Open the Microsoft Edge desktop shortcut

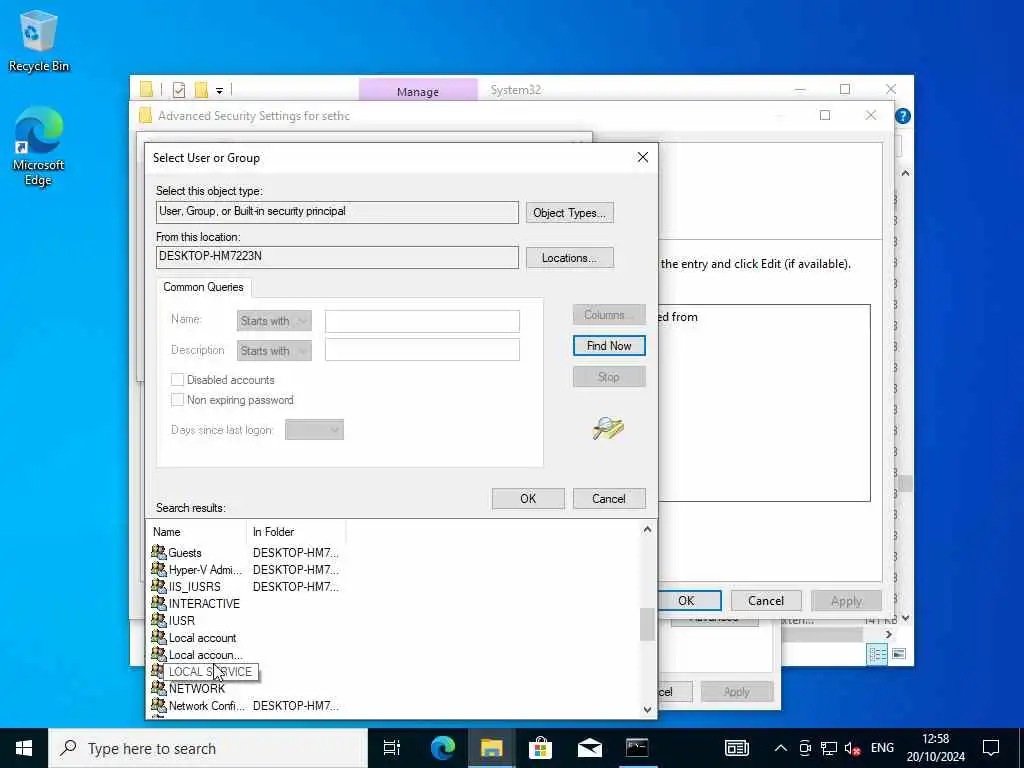(38, 147)
